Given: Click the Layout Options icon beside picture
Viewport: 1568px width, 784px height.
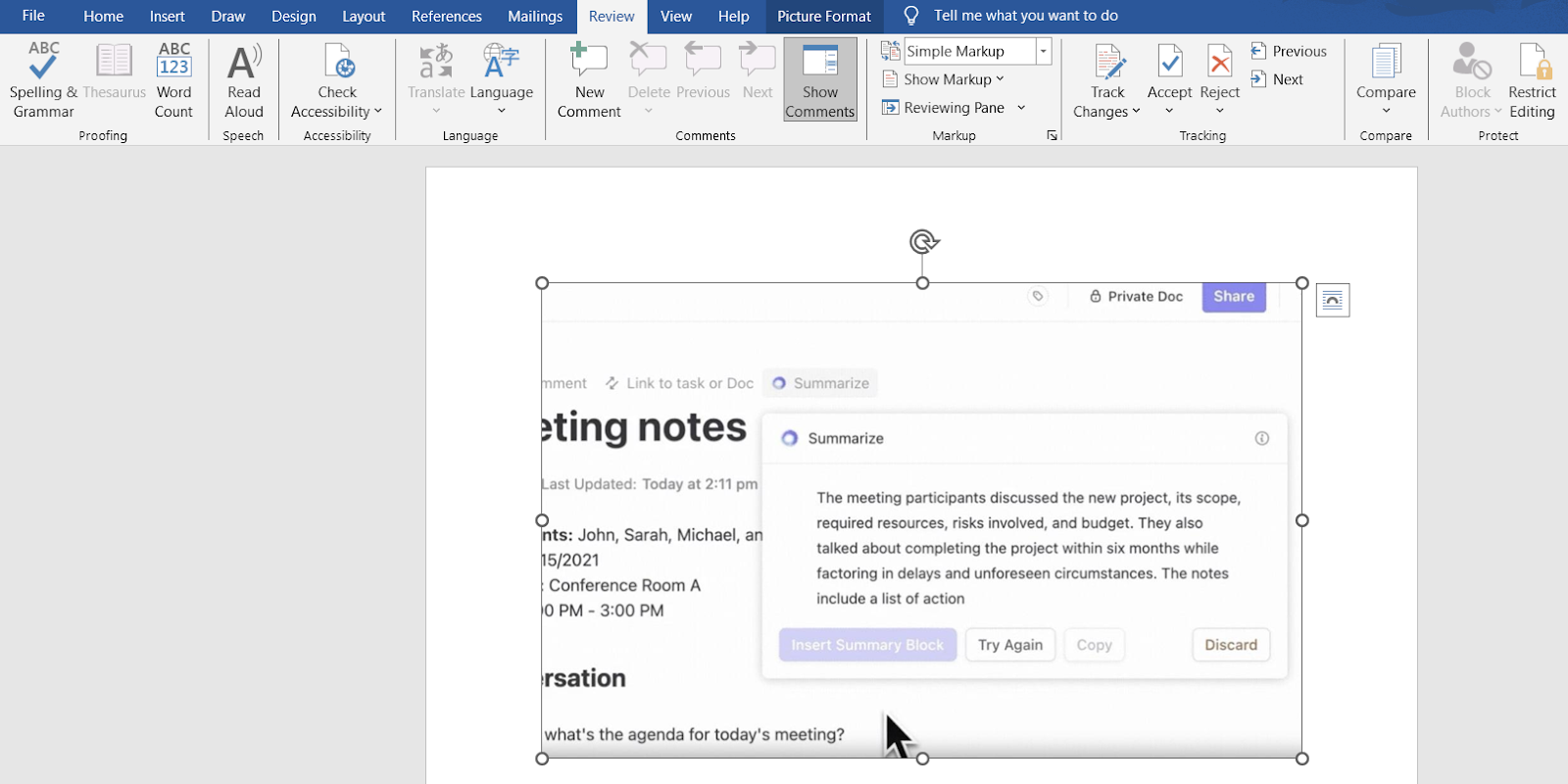Looking at the screenshot, I should coord(1333,300).
